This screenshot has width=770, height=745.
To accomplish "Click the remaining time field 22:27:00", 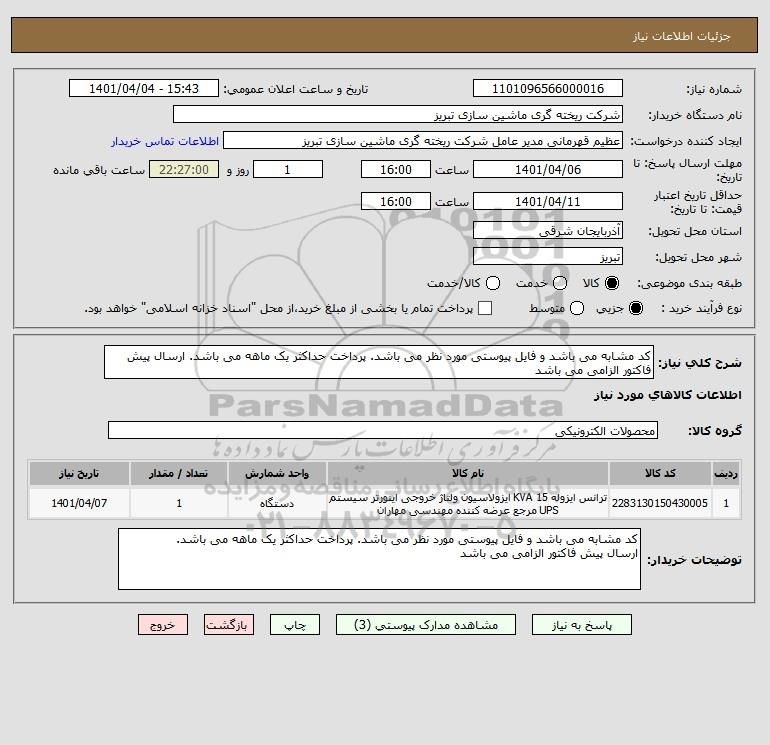I will coord(184,169).
